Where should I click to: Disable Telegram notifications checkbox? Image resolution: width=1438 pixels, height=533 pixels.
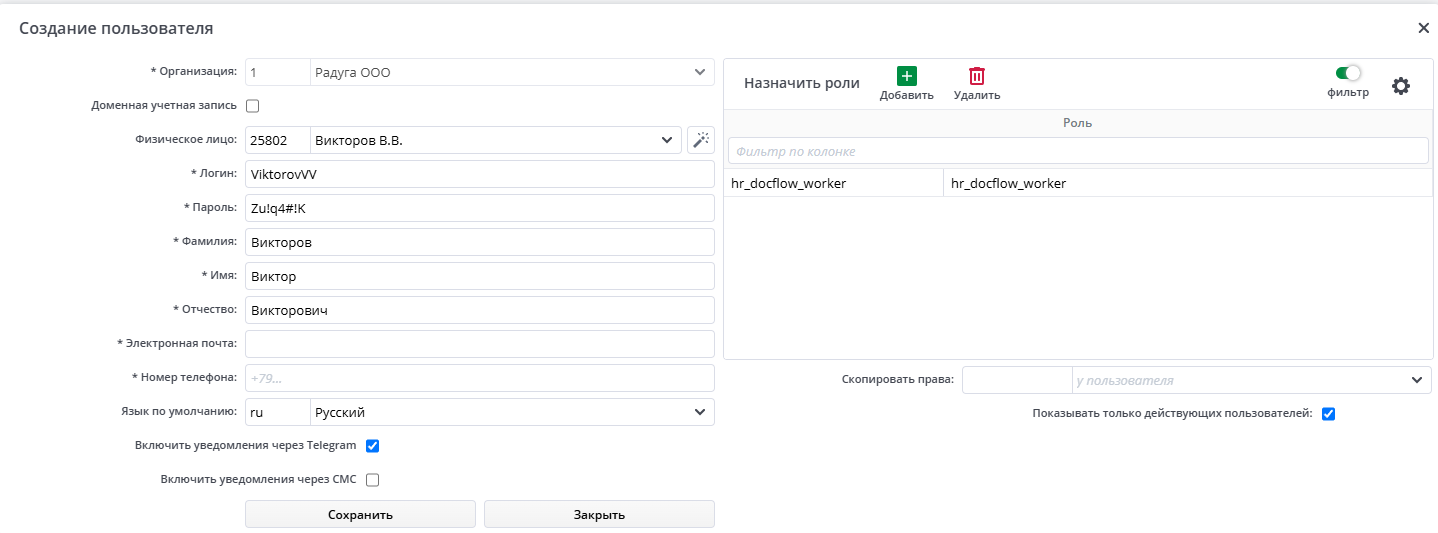click(x=373, y=445)
